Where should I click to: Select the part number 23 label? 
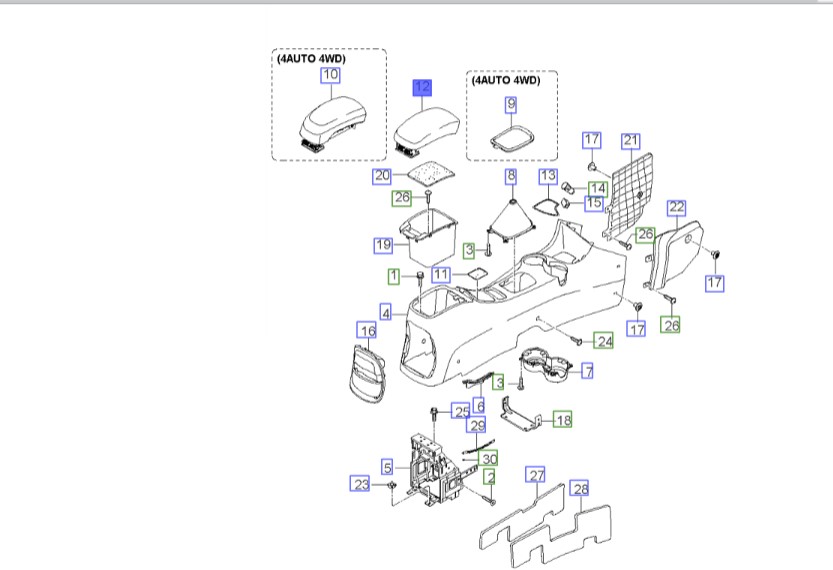359,484
